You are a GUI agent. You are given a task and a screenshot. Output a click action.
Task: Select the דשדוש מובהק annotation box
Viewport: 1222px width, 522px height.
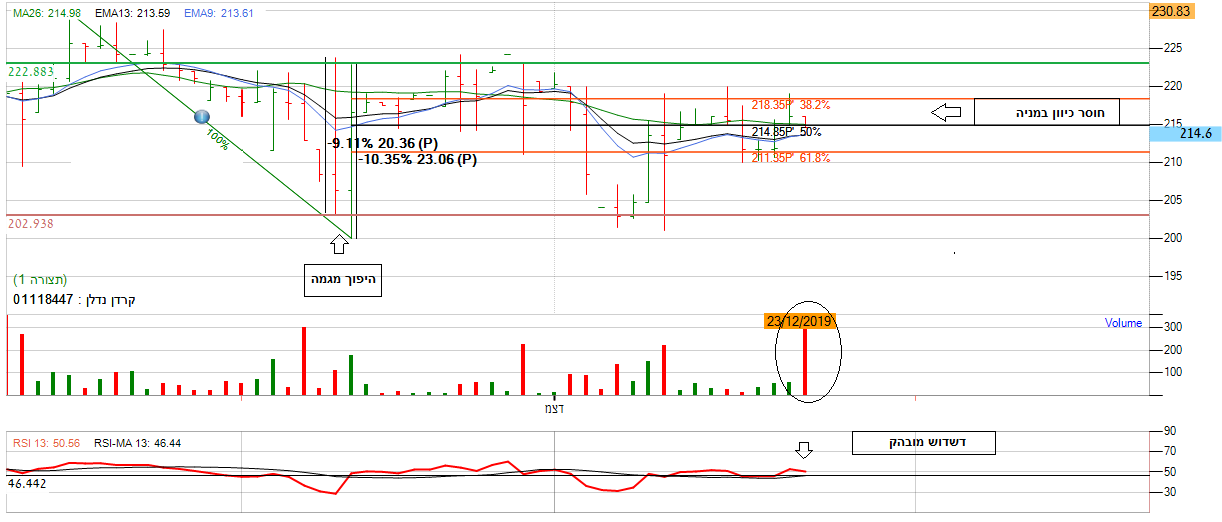coord(923,441)
